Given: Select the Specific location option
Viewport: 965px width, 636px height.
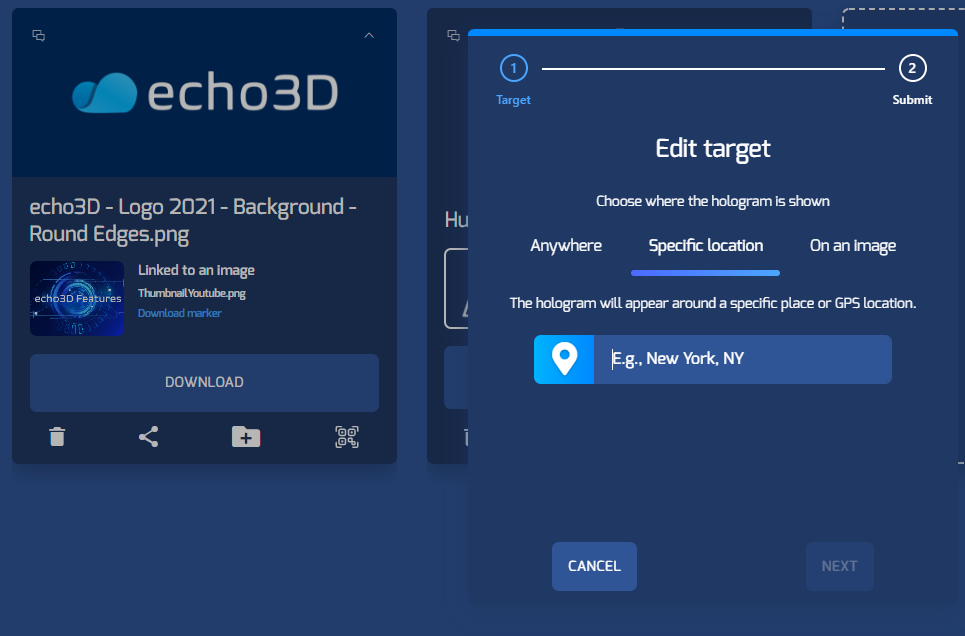Looking at the screenshot, I should [705, 245].
